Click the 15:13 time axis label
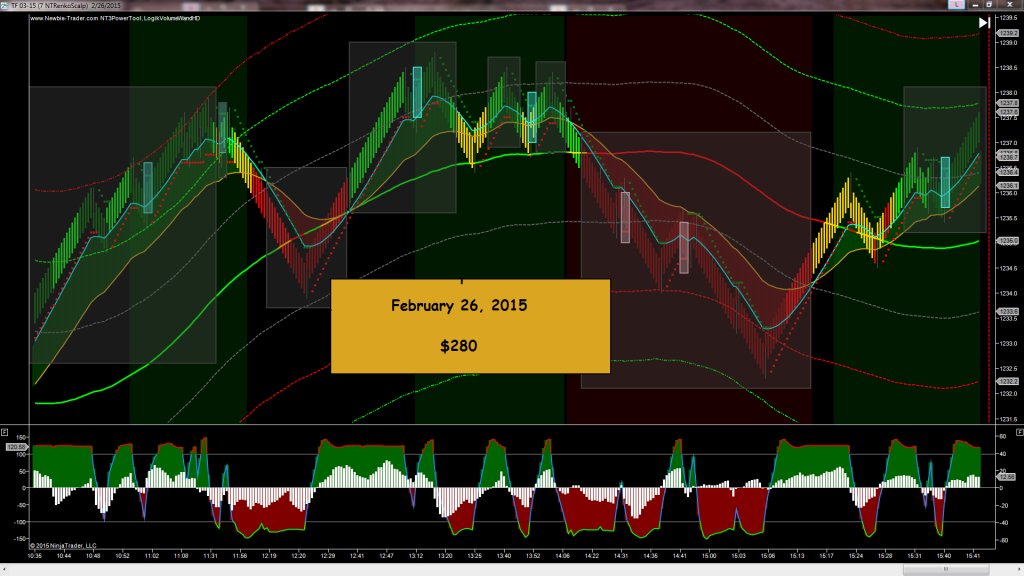 point(797,556)
